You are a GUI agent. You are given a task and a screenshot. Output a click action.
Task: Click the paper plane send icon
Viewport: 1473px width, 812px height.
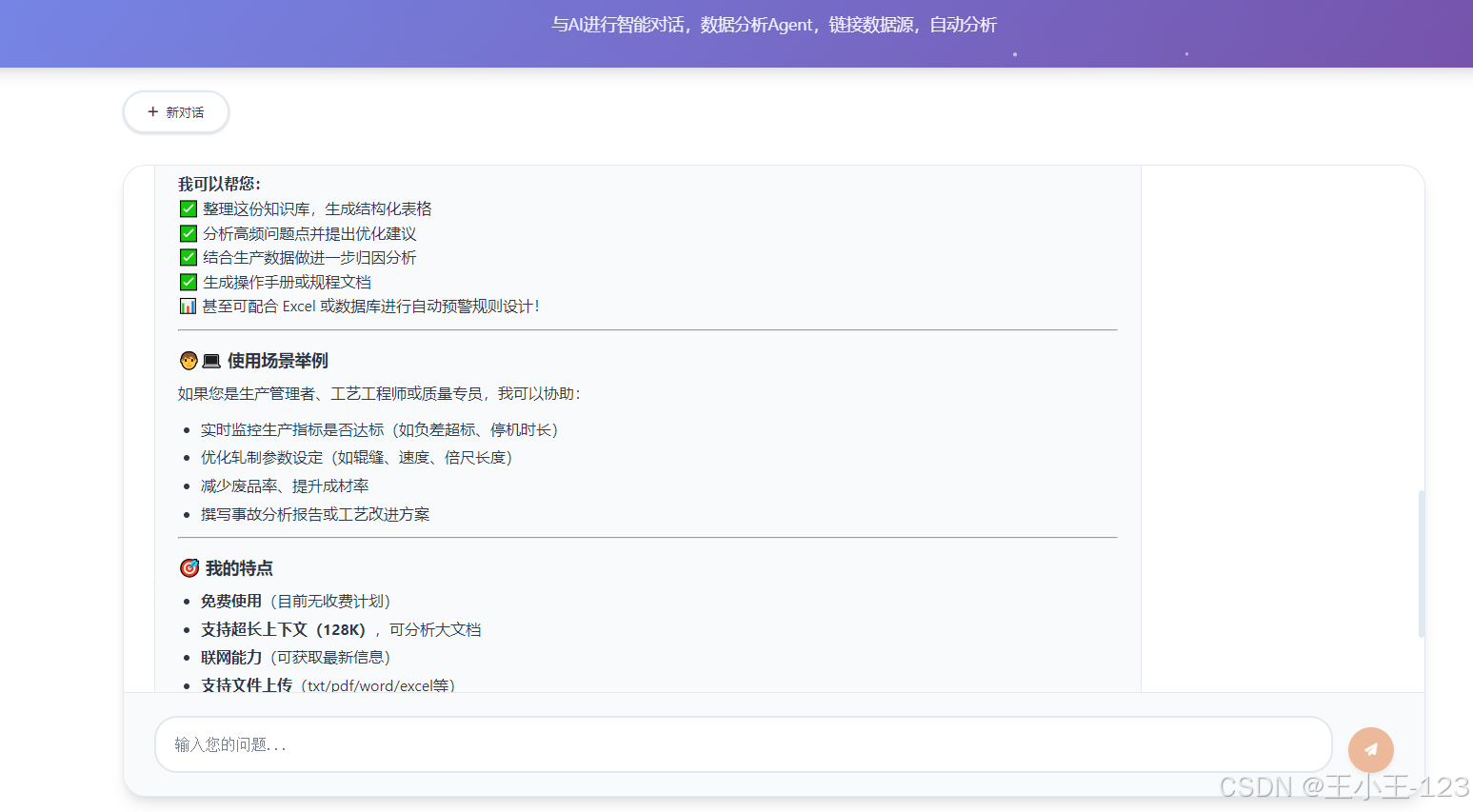[1370, 749]
